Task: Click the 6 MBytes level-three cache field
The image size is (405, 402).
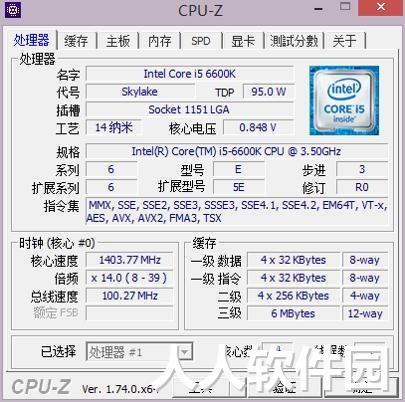Action: 293,314
